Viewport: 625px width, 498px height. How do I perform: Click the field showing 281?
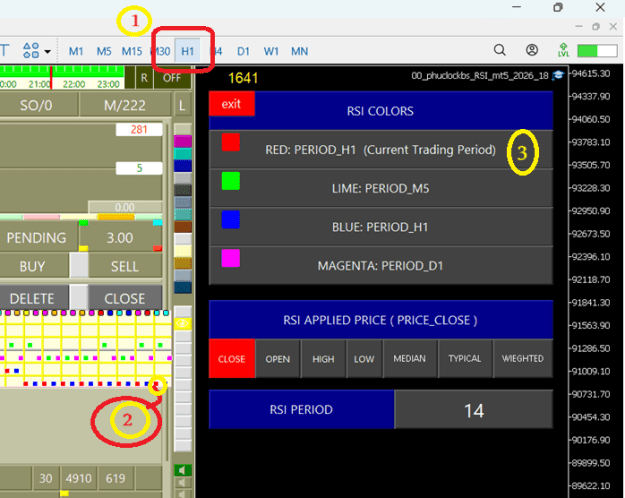(x=139, y=130)
